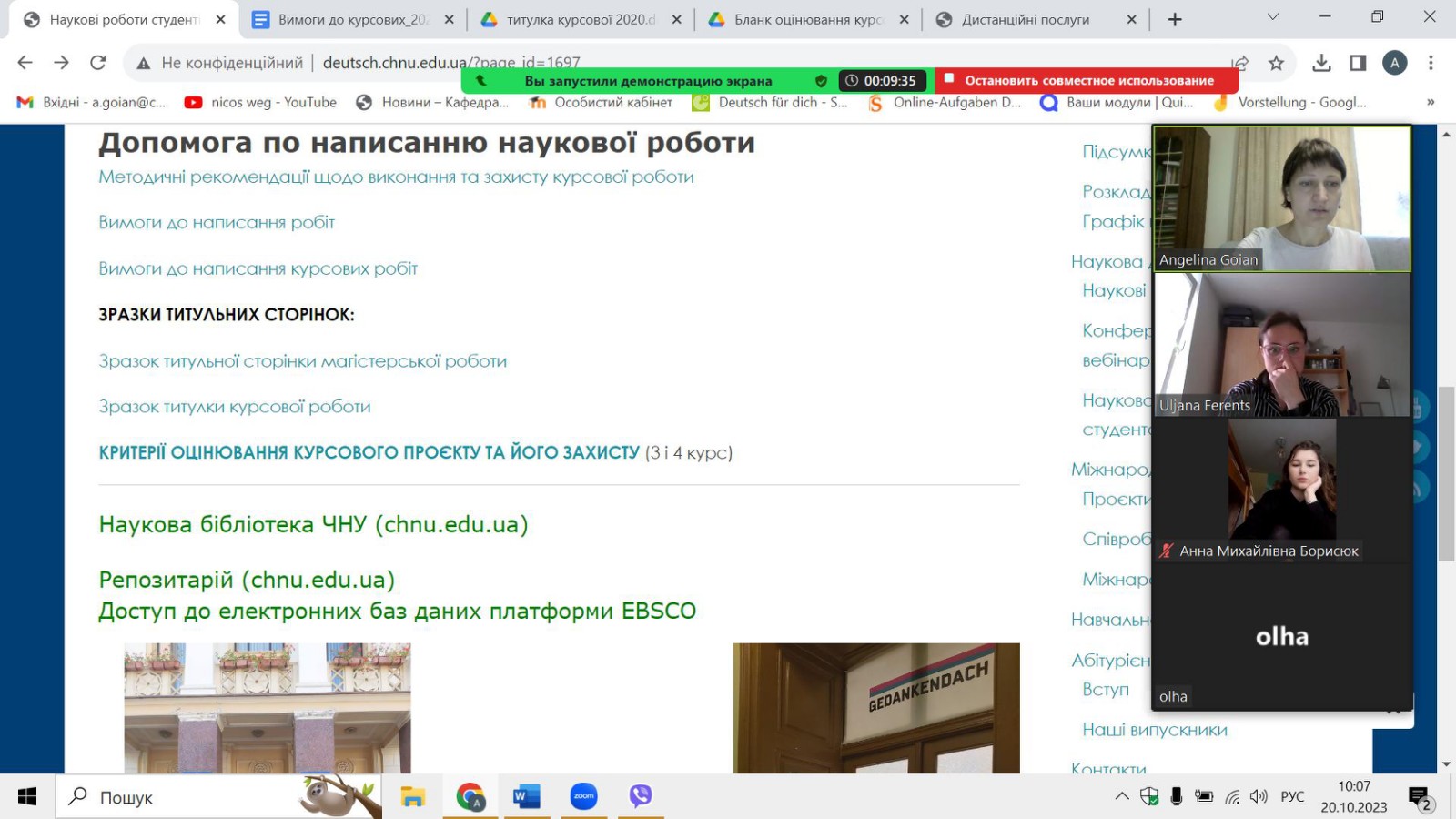
Task: Click the green shield icon in sharing bar
Action: pos(821,81)
